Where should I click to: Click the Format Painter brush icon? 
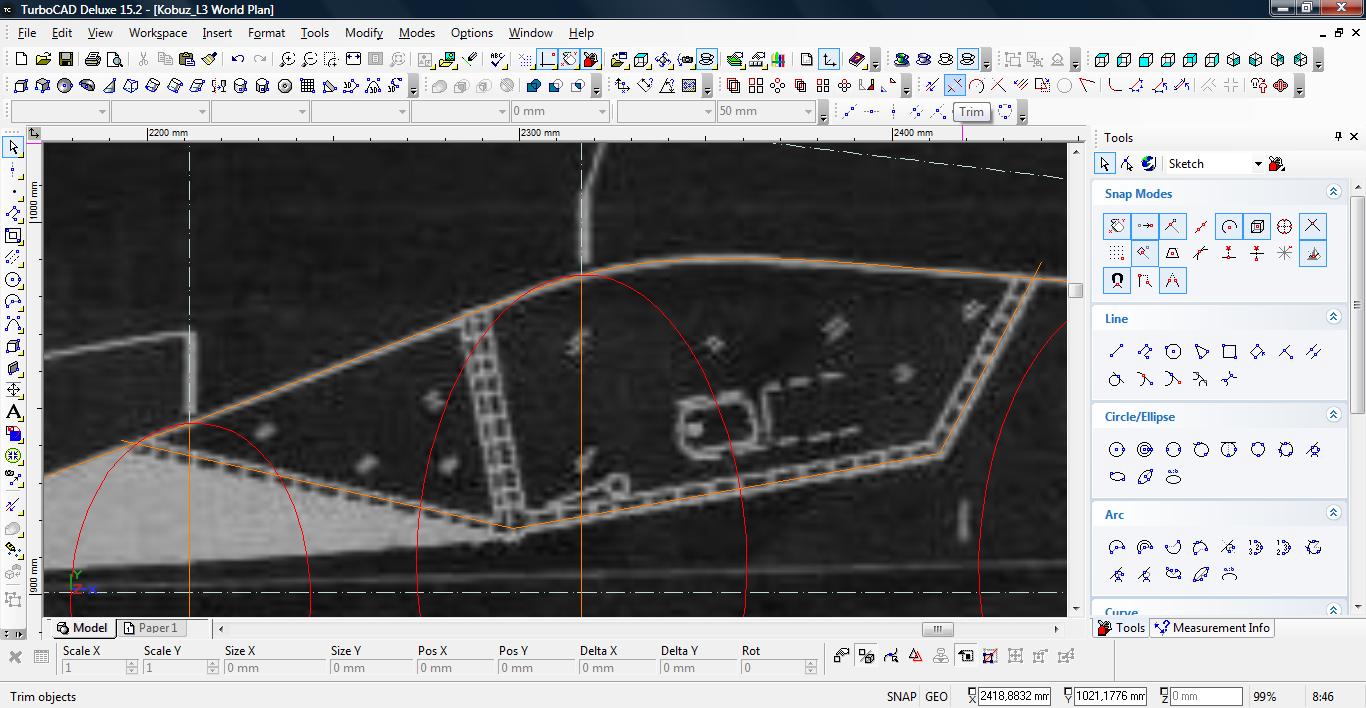pos(208,60)
